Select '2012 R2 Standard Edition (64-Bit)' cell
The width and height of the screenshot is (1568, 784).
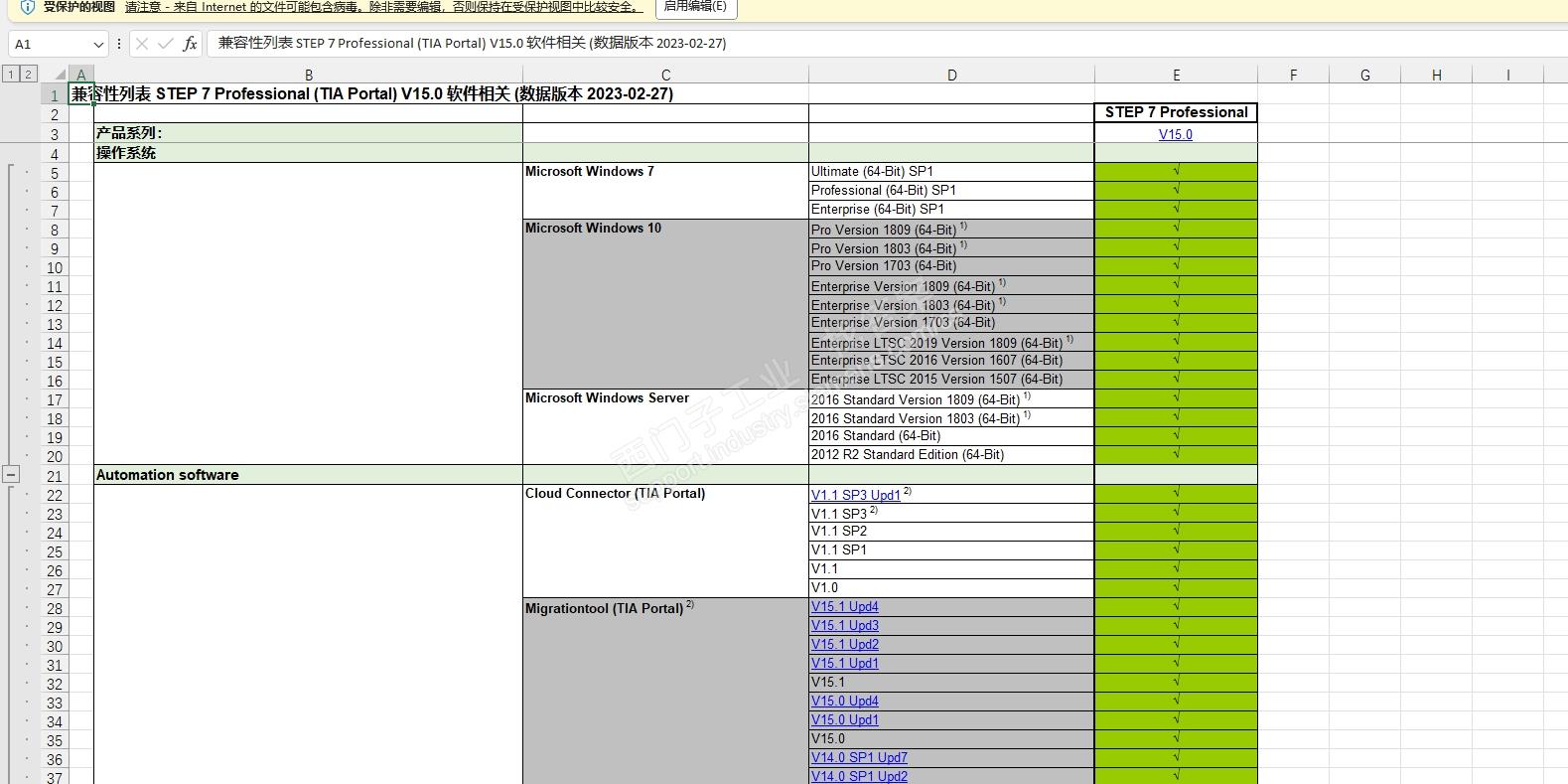tap(951, 455)
